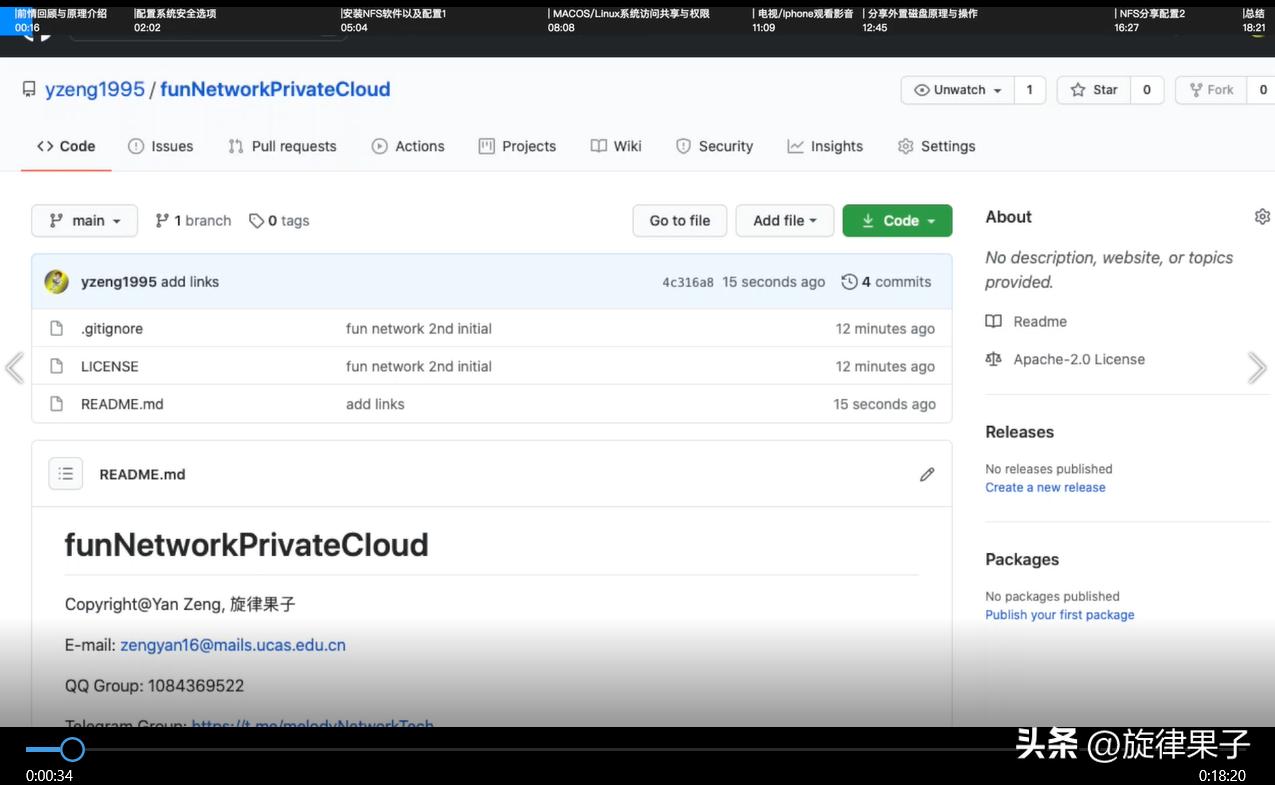Expand the green Code download dropdown
Image resolution: width=1275 pixels, height=785 pixels.
[897, 221]
